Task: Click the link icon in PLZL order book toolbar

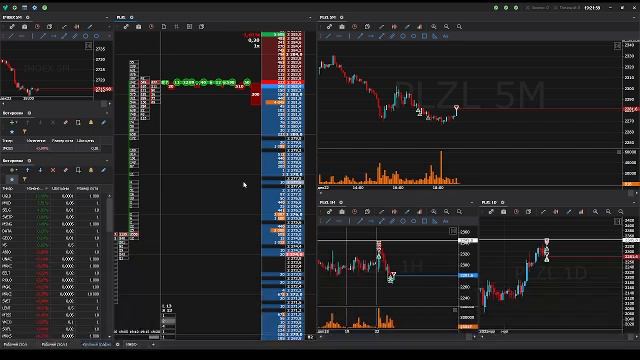Action: (126, 27)
